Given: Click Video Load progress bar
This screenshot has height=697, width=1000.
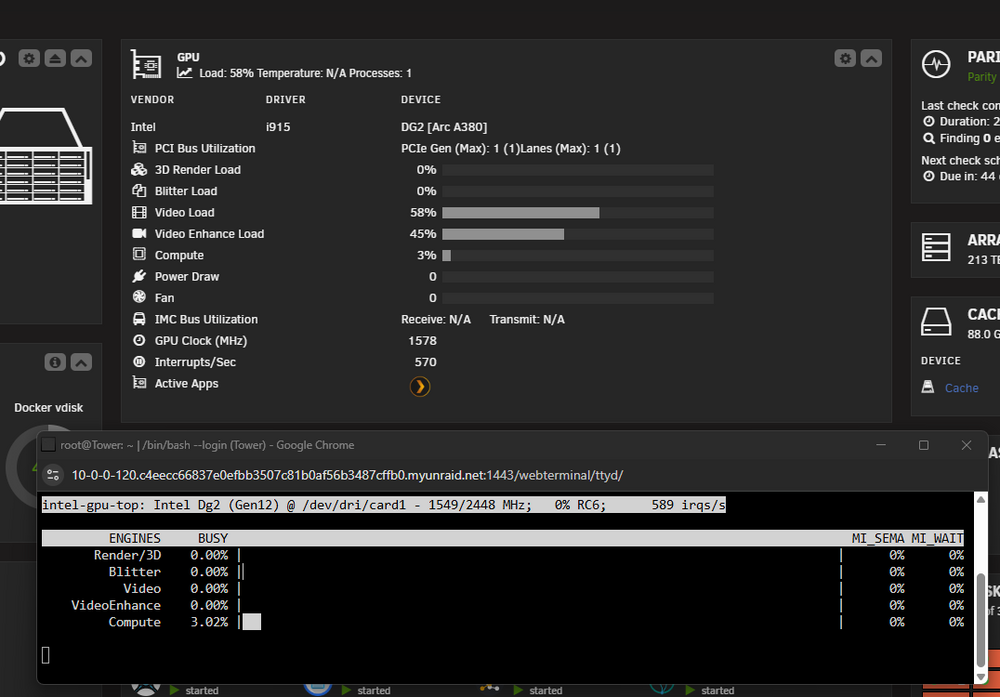Looking at the screenshot, I should click(x=578, y=212).
